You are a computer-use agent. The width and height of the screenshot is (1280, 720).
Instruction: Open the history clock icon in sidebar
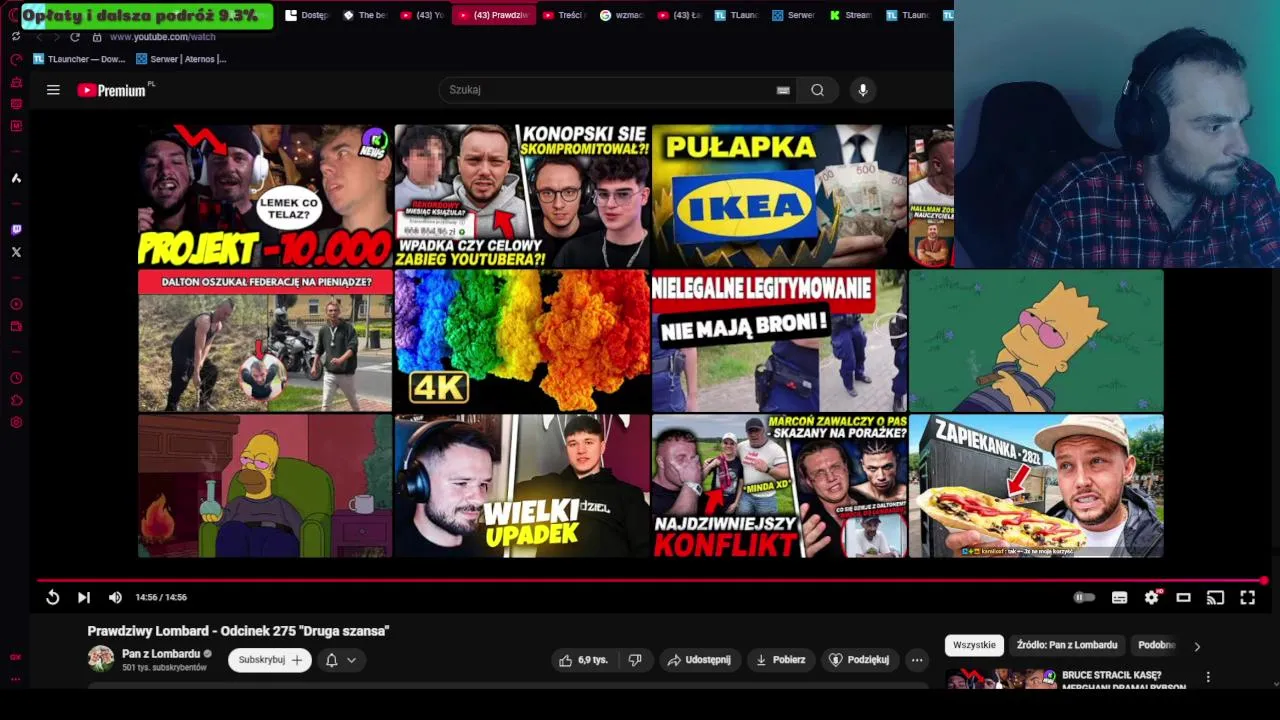click(x=16, y=379)
